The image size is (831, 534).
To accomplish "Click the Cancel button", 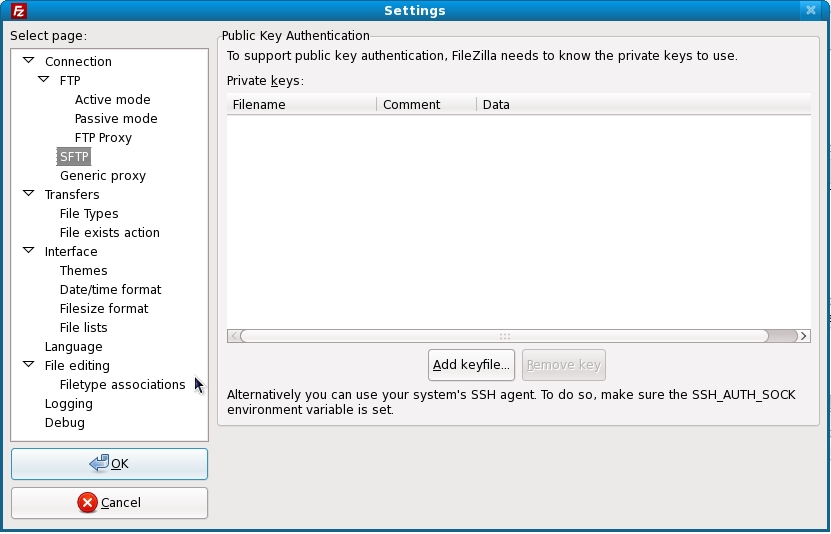I will tap(109, 503).
